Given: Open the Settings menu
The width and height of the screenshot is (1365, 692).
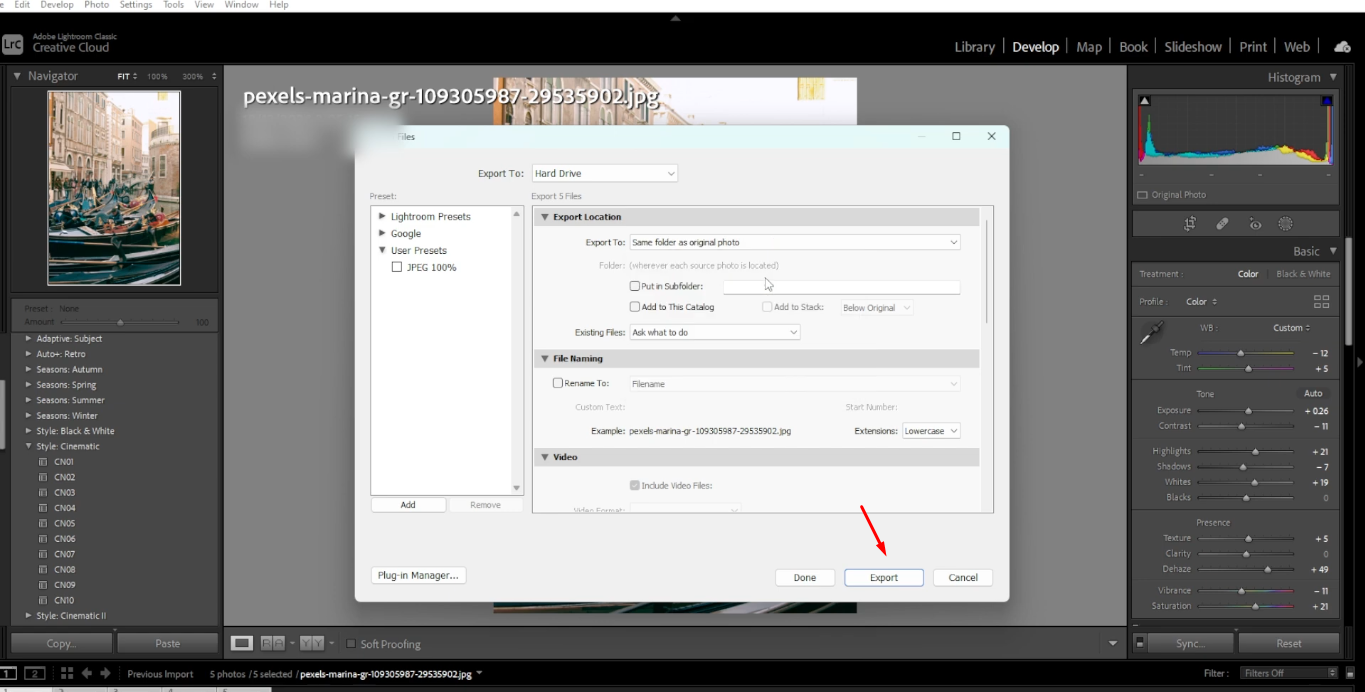Looking at the screenshot, I should [x=135, y=4].
